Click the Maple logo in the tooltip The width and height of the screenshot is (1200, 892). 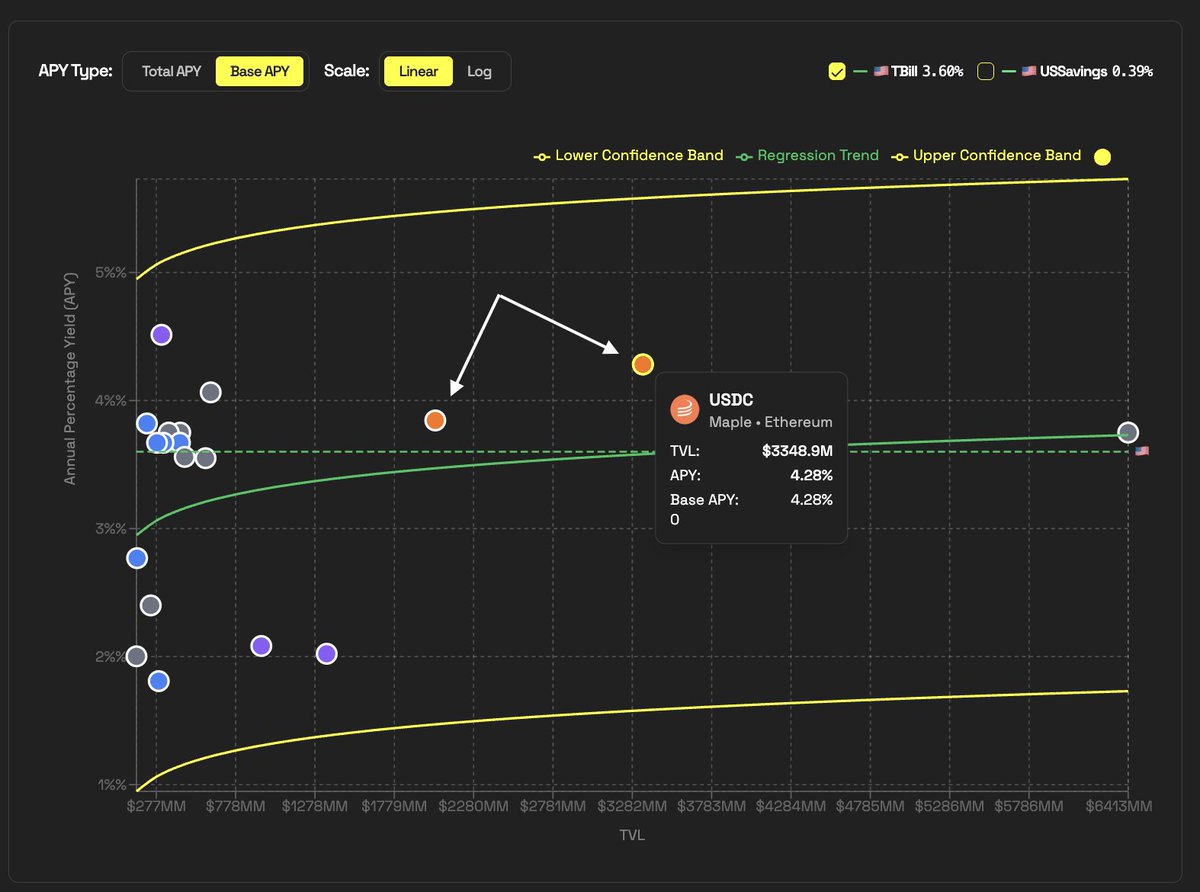point(684,409)
